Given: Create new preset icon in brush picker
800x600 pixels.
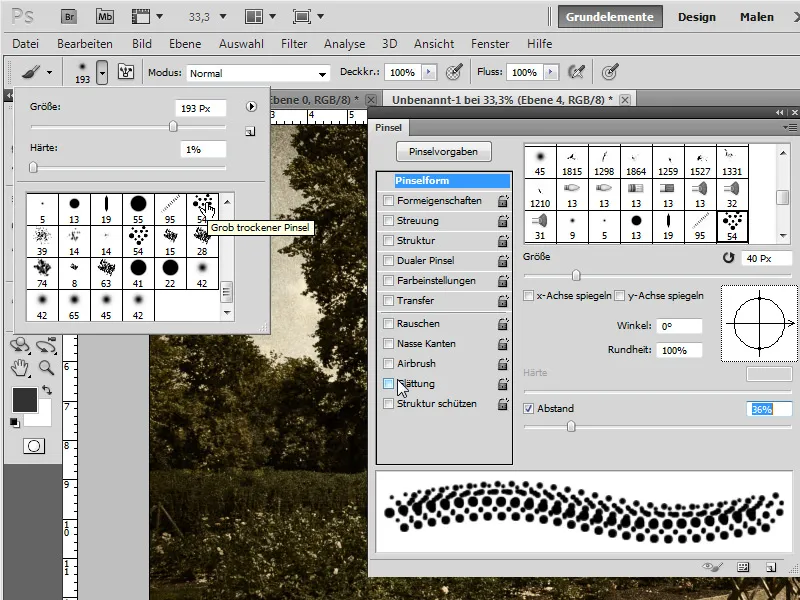Looking at the screenshot, I should pos(250,132).
